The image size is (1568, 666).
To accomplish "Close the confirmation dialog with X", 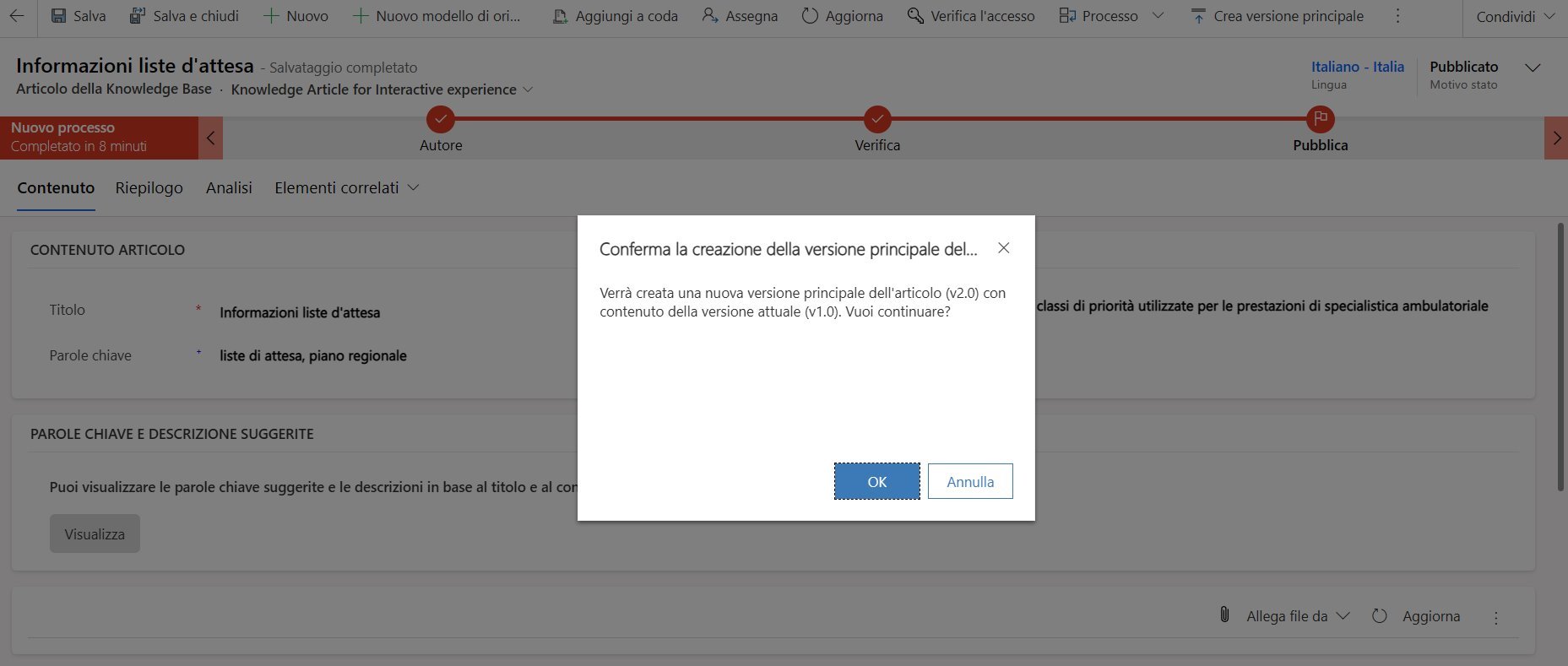I will (x=1003, y=248).
